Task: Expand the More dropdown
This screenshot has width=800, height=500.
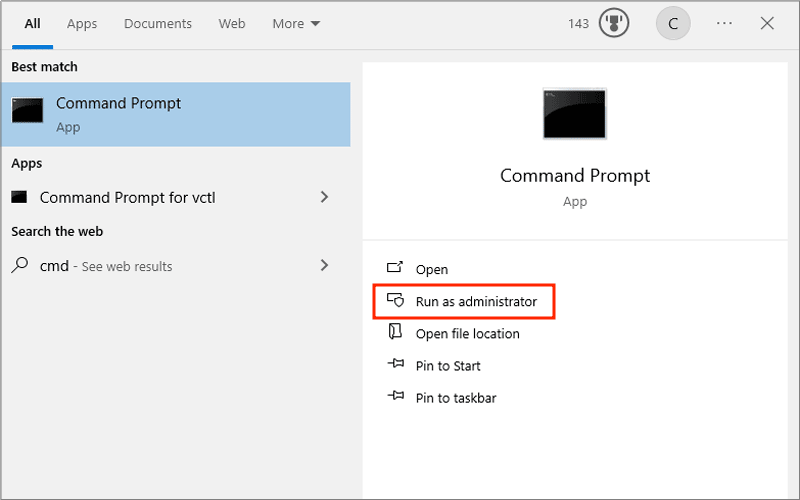Action: [296, 24]
